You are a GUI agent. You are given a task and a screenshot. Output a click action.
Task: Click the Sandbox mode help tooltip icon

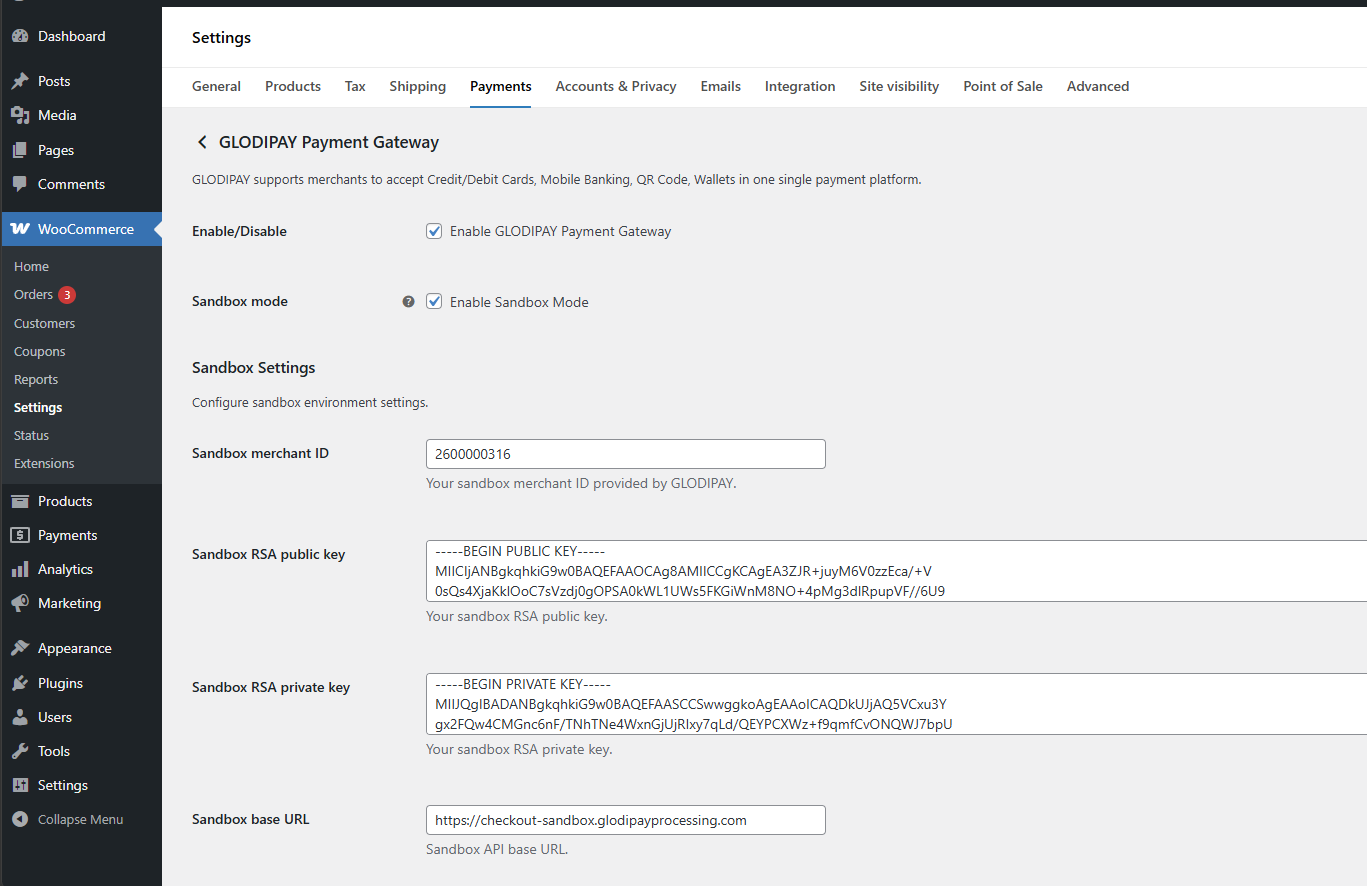click(x=408, y=301)
